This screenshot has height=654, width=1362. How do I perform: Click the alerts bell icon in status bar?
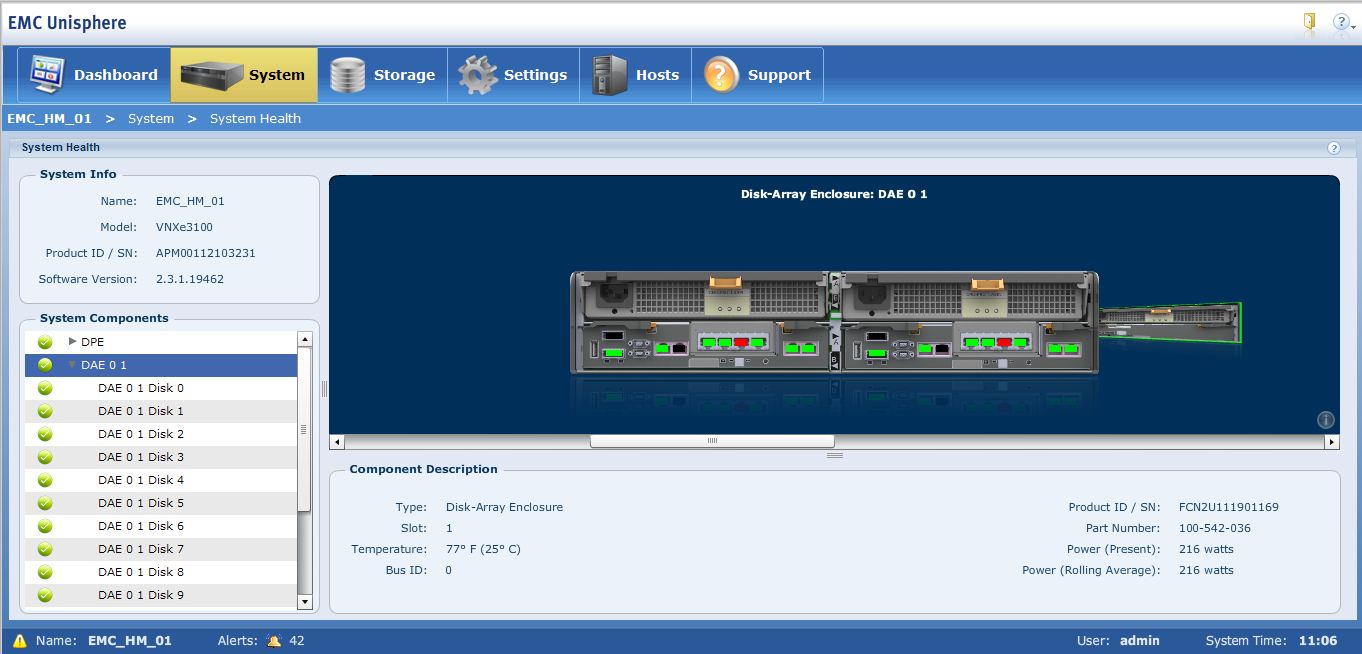point(274,641)
